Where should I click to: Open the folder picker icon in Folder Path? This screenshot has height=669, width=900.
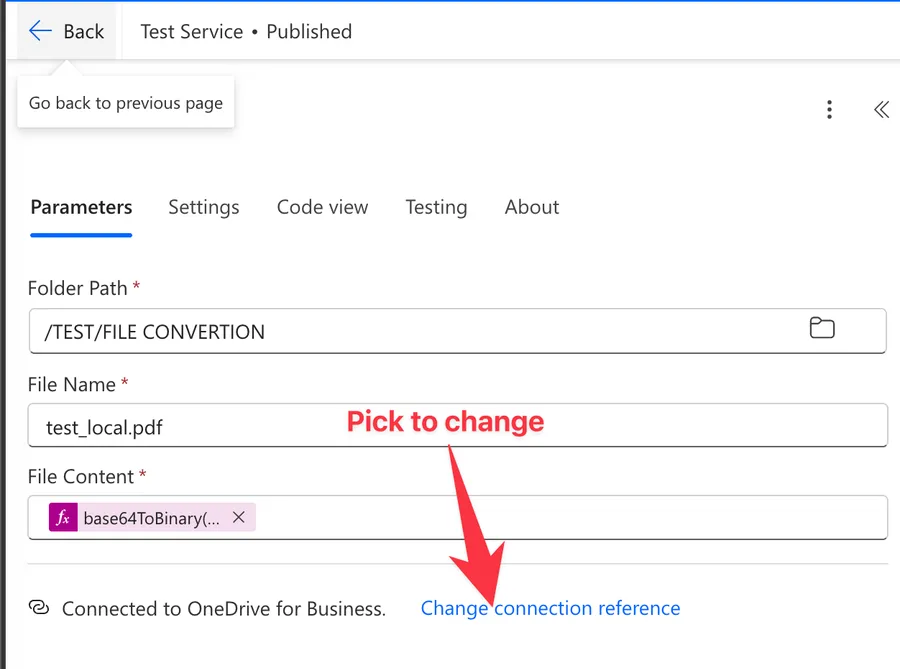822,328
